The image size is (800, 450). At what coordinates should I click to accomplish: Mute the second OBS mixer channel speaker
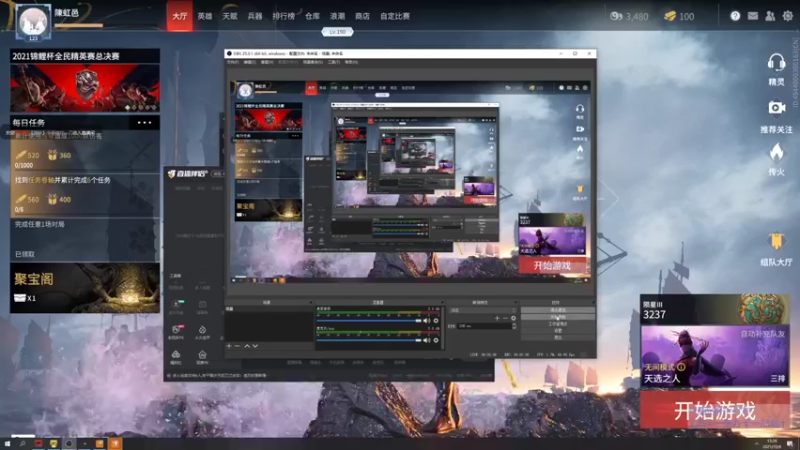427,340
